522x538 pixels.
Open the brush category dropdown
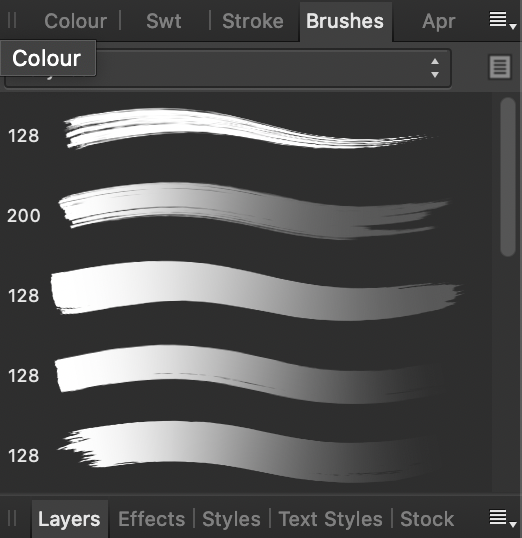coord(228,68)
